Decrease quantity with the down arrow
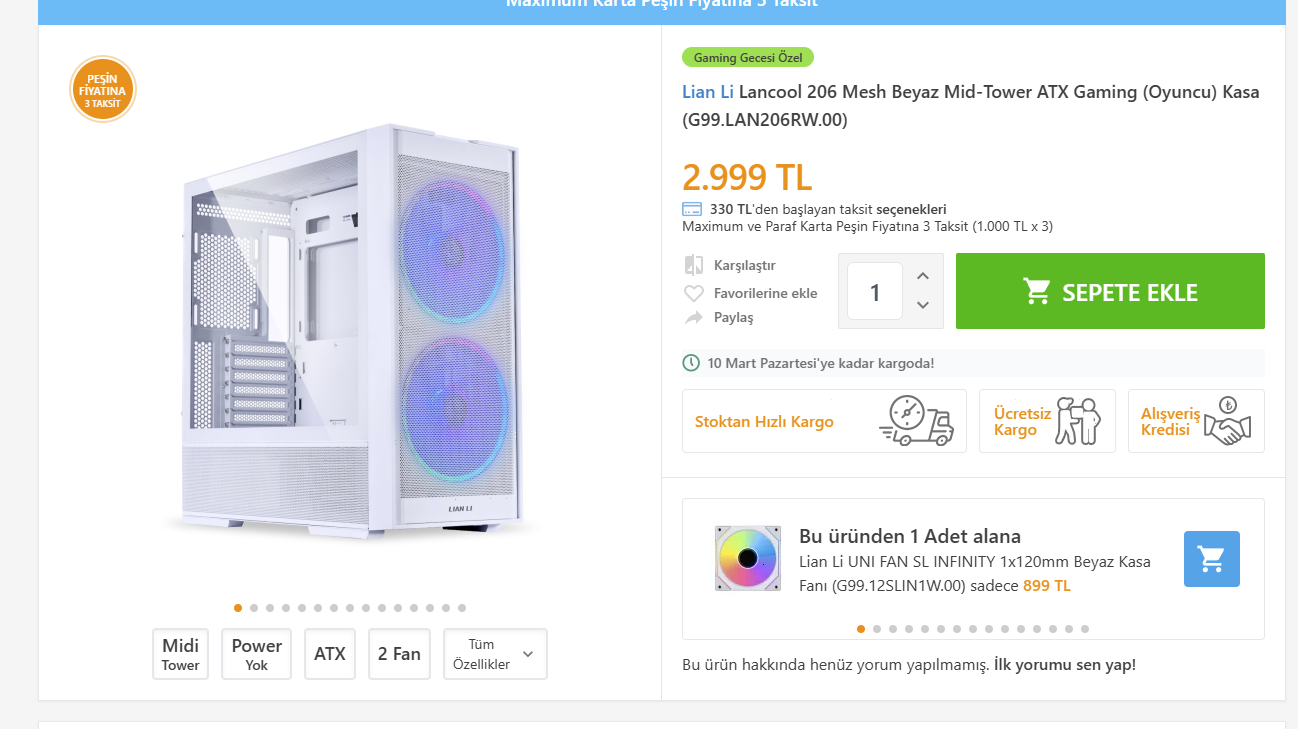1298x729 pixels. coord(923,305)
